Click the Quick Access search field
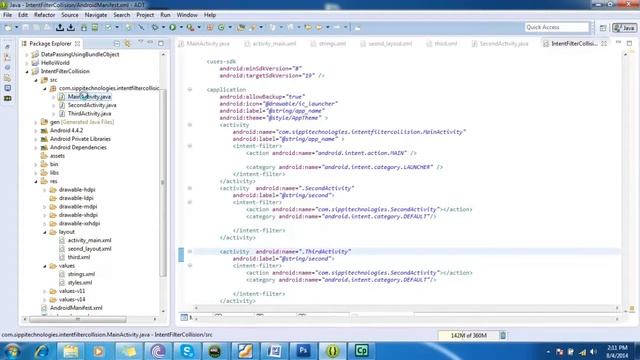Viewport: 640px width, 360px height. pos(557,27)
